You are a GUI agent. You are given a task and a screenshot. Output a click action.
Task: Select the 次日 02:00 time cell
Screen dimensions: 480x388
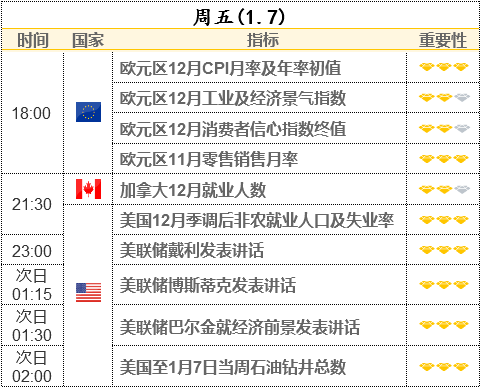pos(32,367)
